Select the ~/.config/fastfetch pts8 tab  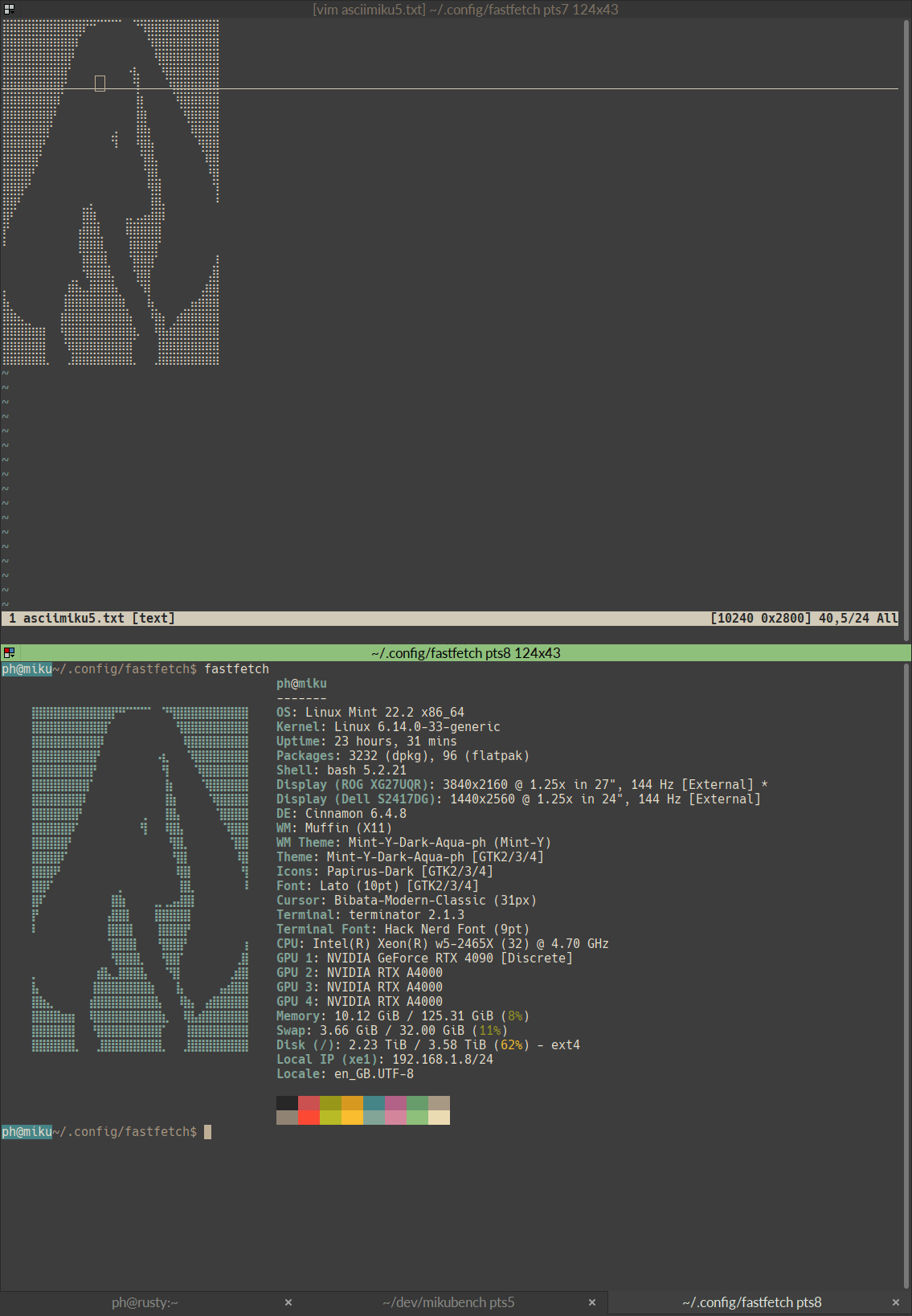pos(752,1302)
